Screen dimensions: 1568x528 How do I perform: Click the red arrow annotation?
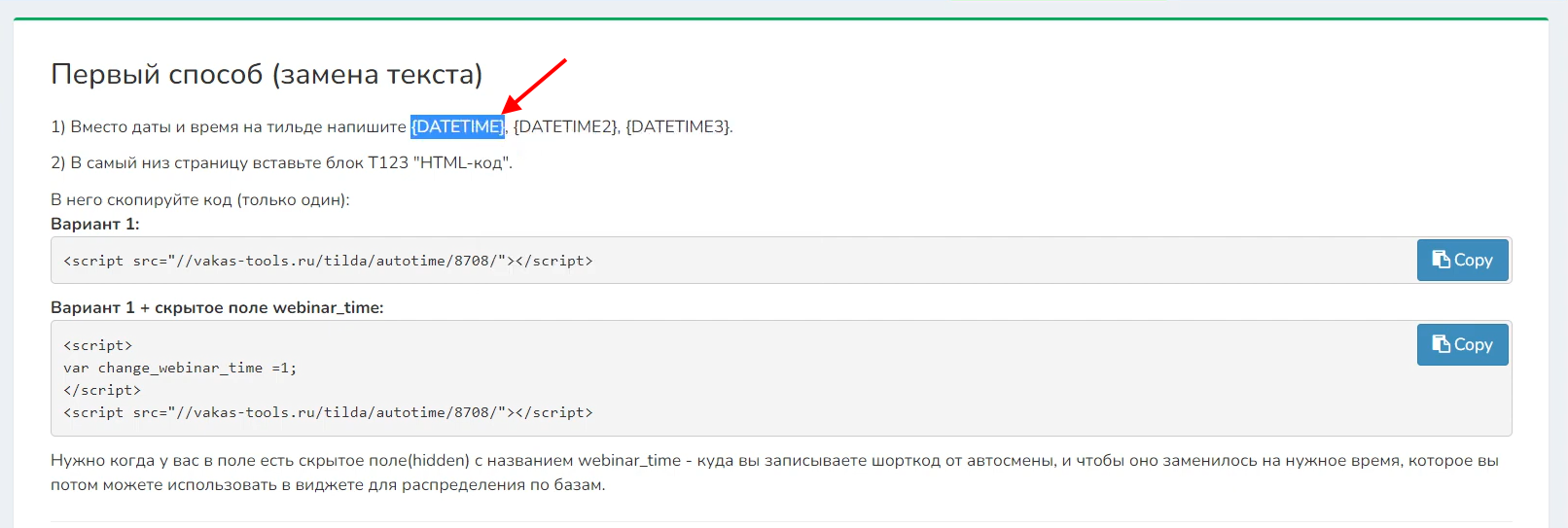(x=534, y=86)
